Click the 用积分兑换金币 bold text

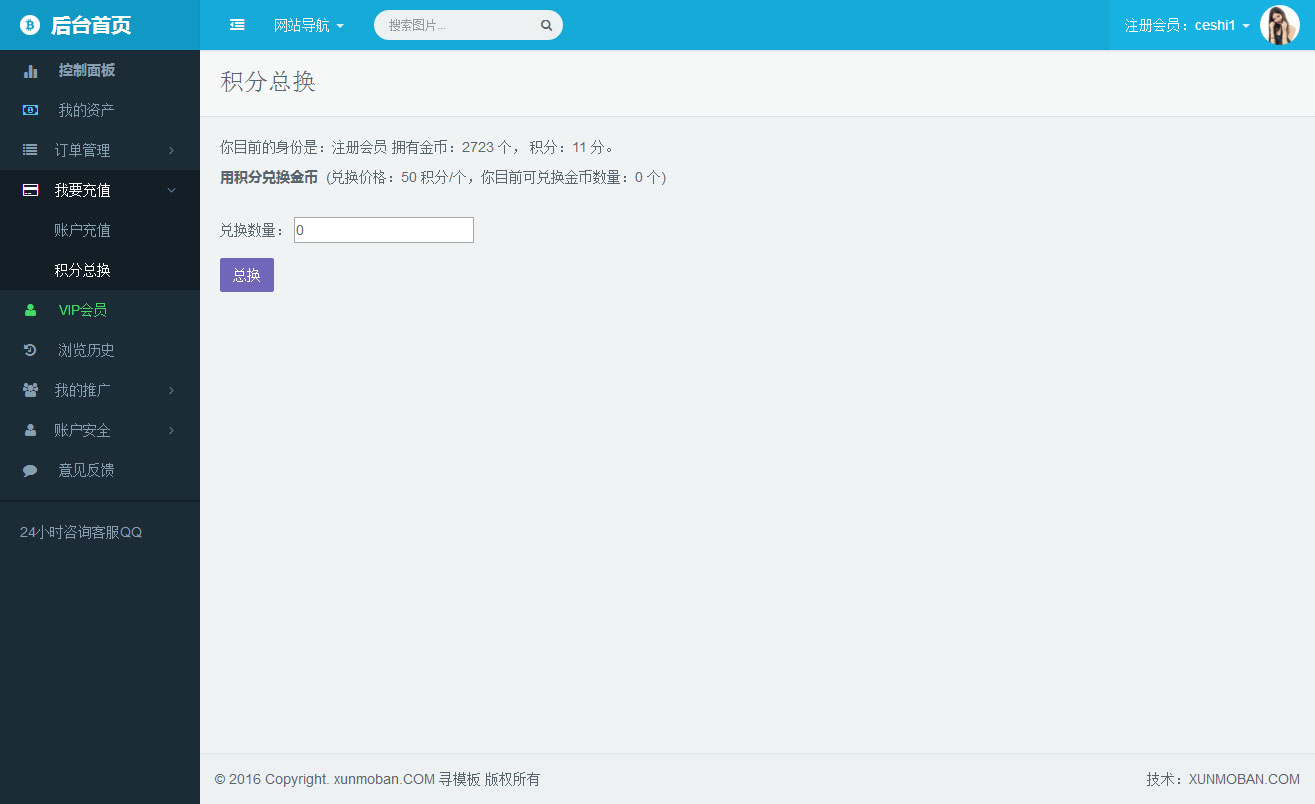coord(269,177)
